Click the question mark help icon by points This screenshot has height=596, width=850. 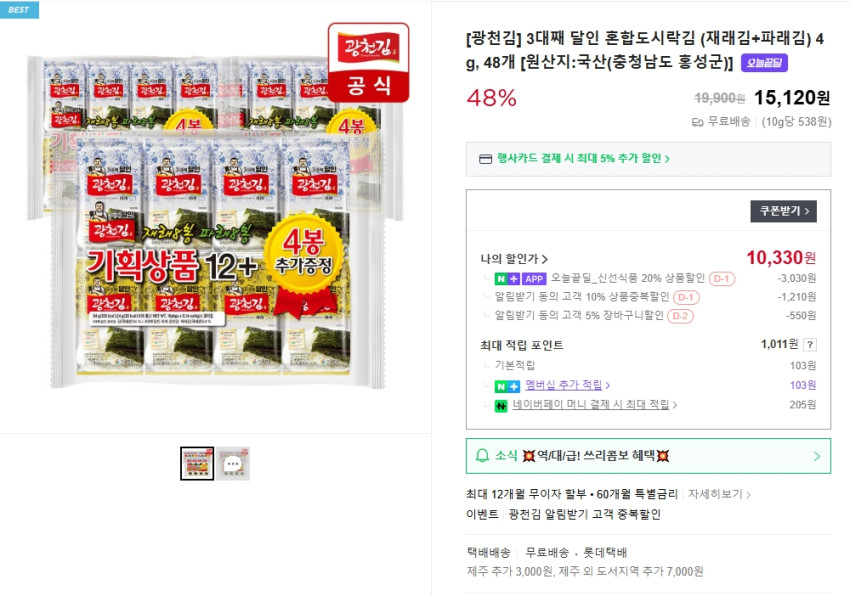pyautogui.click(x=809, y=344)
